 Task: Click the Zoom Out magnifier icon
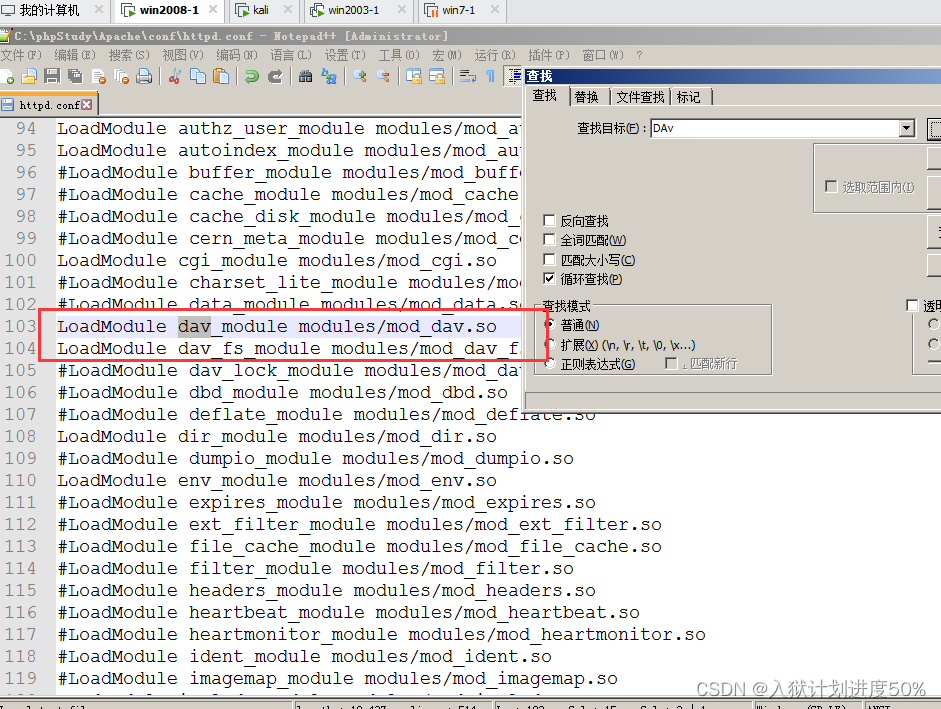[383, 76]
